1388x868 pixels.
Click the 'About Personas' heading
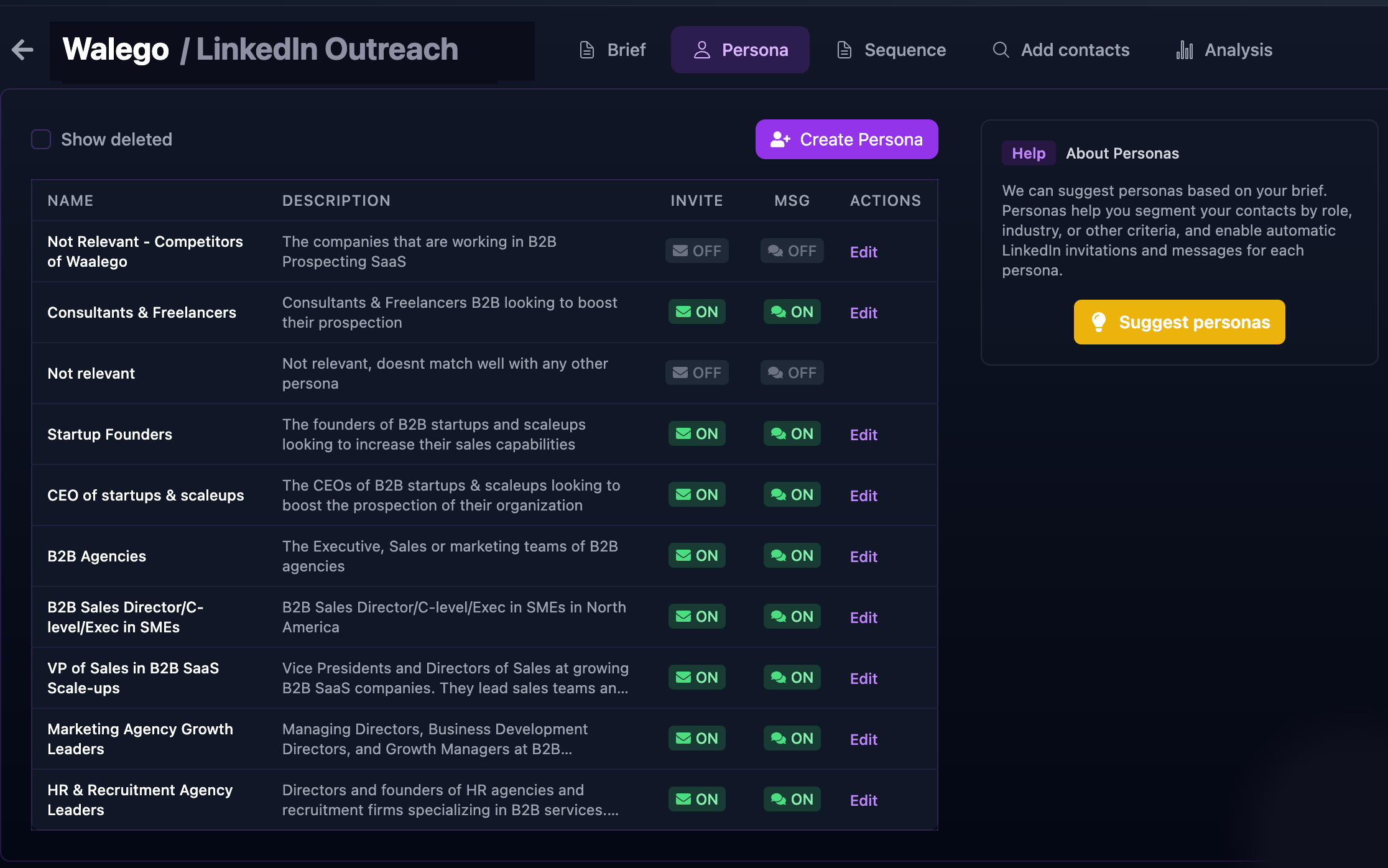1122,154
